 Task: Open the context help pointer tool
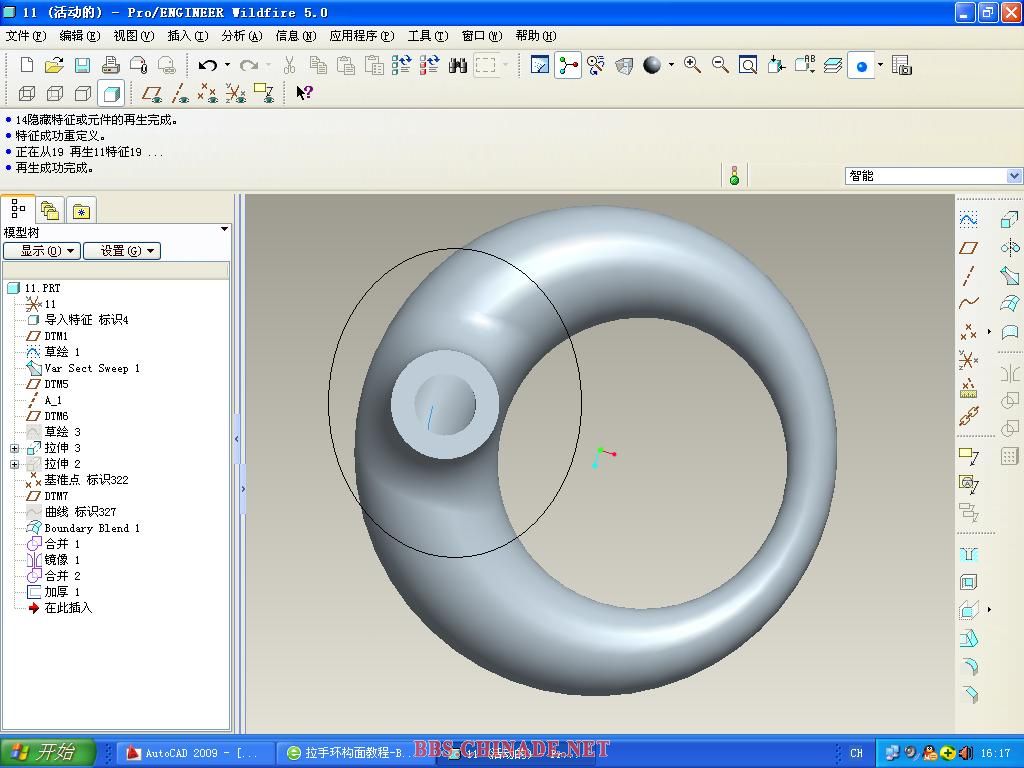(x=304, y=93)
